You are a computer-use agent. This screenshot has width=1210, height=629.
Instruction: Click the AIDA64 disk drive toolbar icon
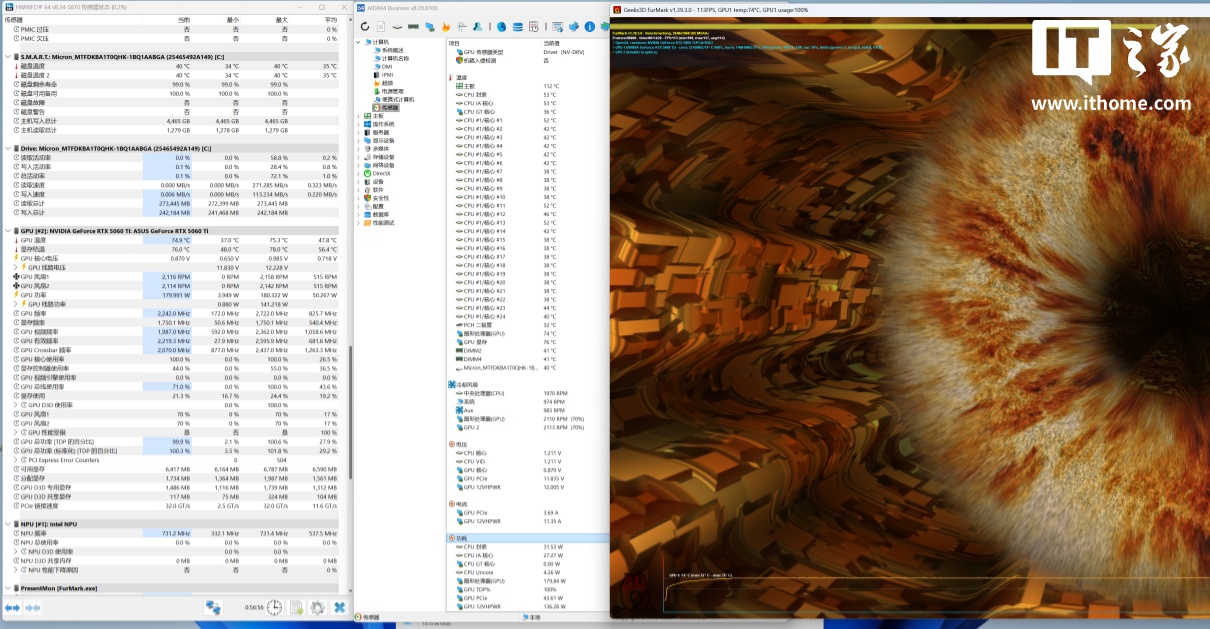(x=397, y=26)
